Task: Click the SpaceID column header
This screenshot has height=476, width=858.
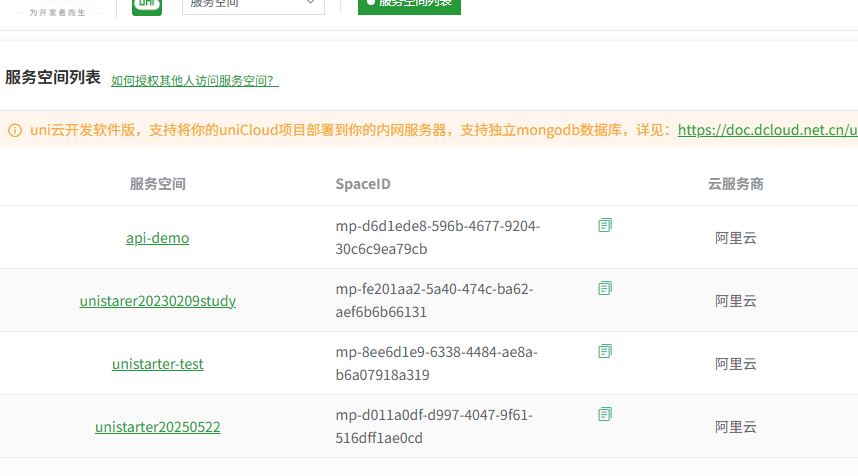Action: (363, 184)
